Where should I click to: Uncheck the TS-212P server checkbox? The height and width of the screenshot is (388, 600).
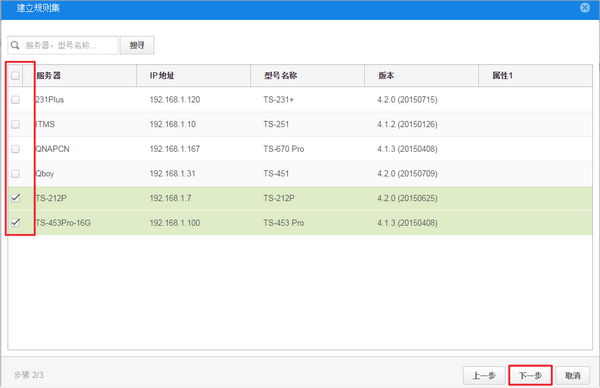pos(15,198)
